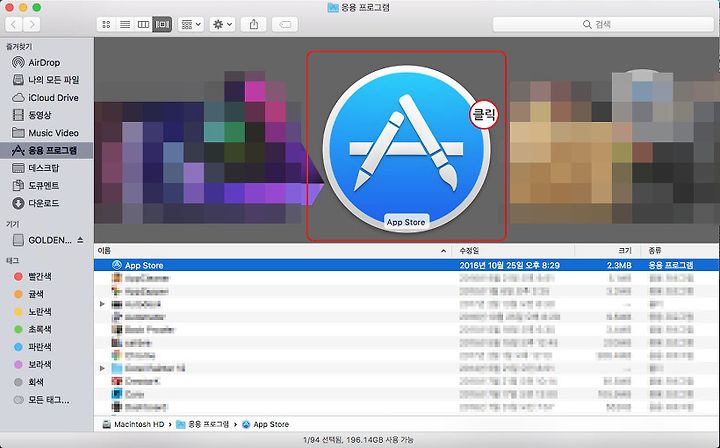Image resolution: width=720 pixels, height=448 pixels.
Task: Click Macintosh HD in the path bar
Action: tap(134, 425)
